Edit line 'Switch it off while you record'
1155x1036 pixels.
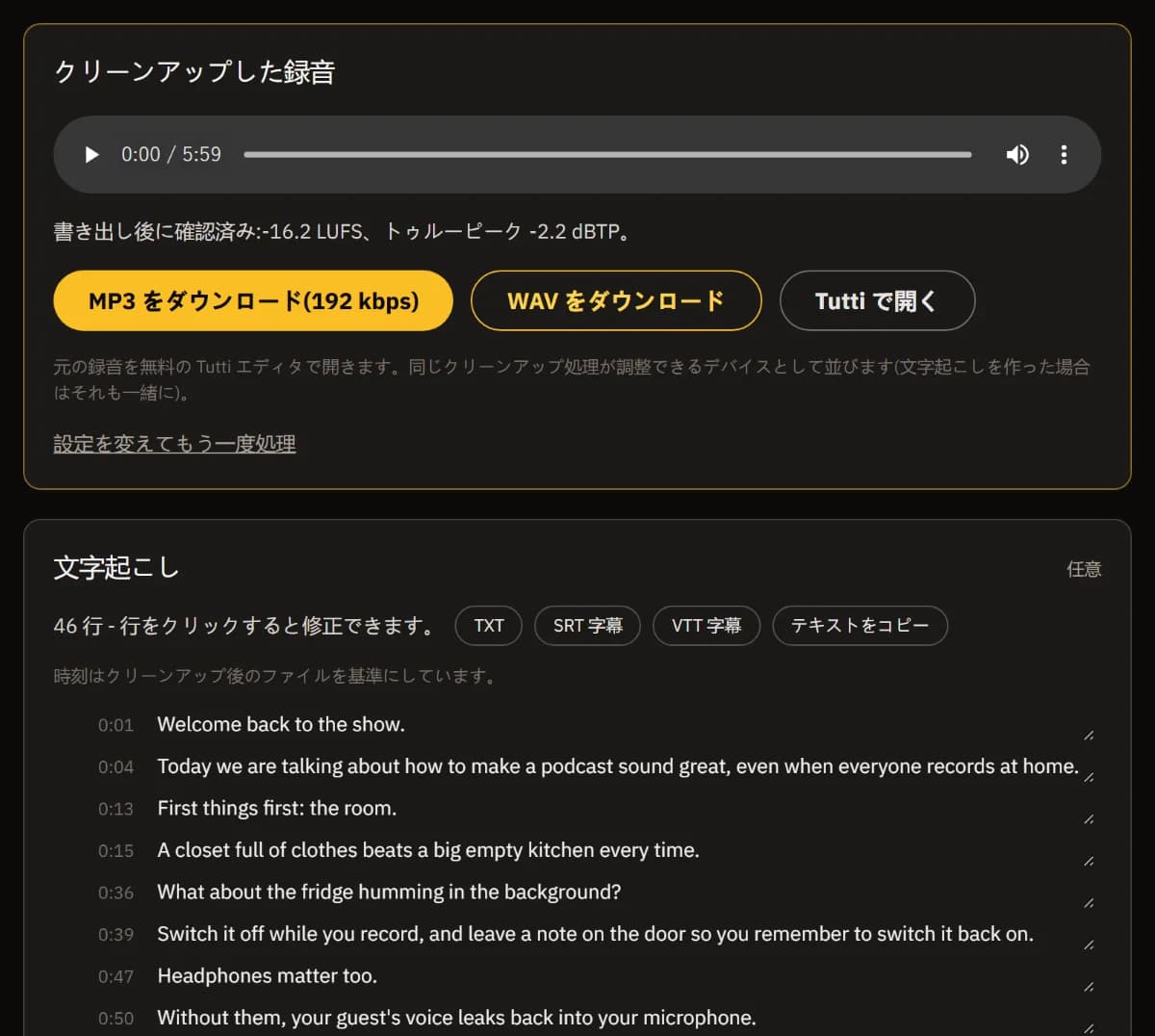coord(627,935)
